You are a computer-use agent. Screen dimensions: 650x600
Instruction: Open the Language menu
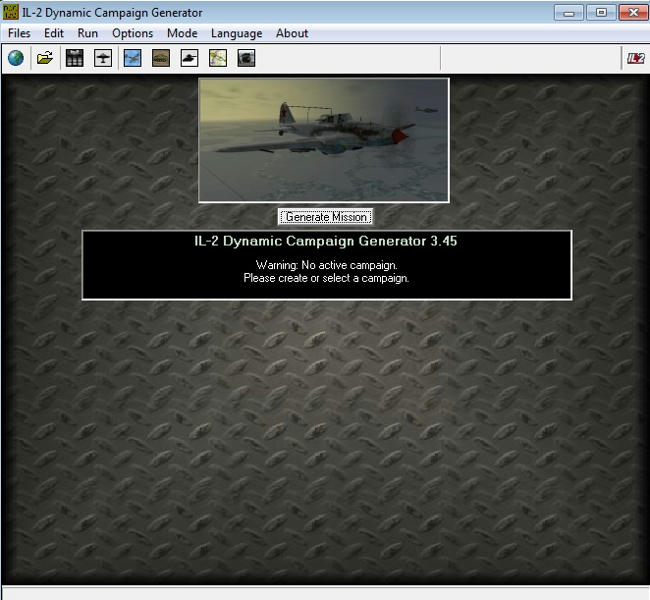pyautogui.click(x=237, y=33)
